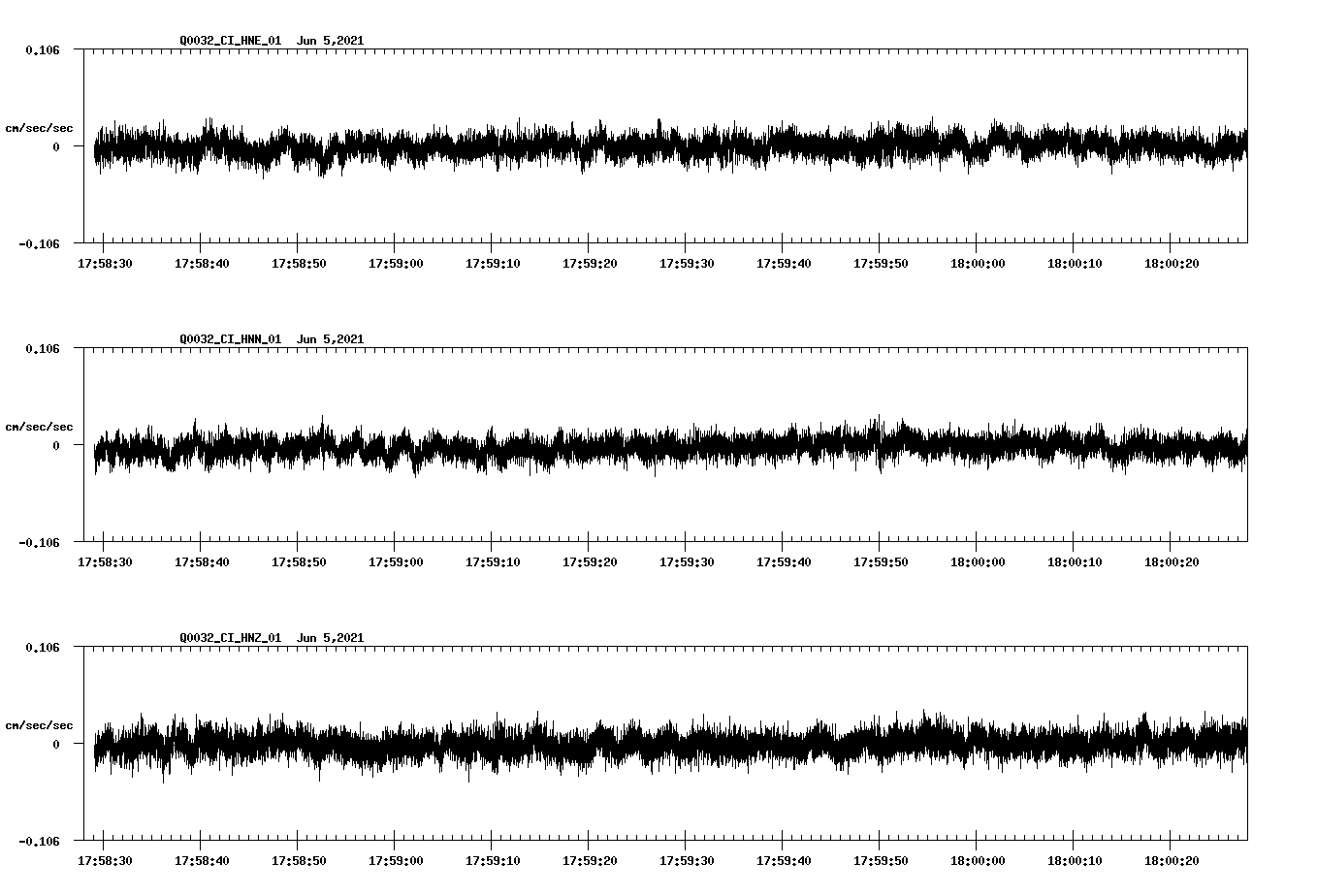
Task: Select the cm/sec/sec unit label on middle plot
Action: pos(41,426)
